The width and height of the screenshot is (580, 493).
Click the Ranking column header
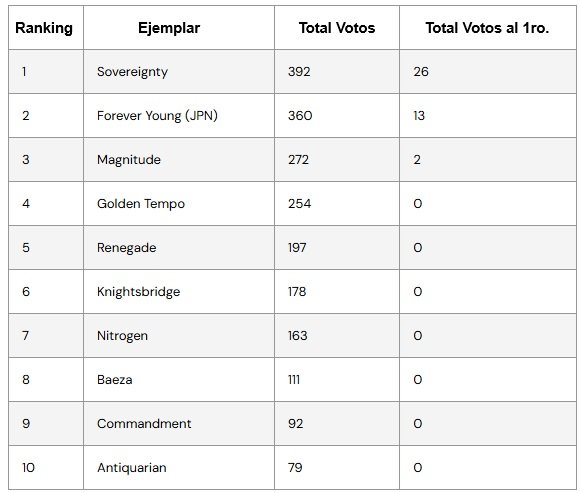click(x=44, y=28)
